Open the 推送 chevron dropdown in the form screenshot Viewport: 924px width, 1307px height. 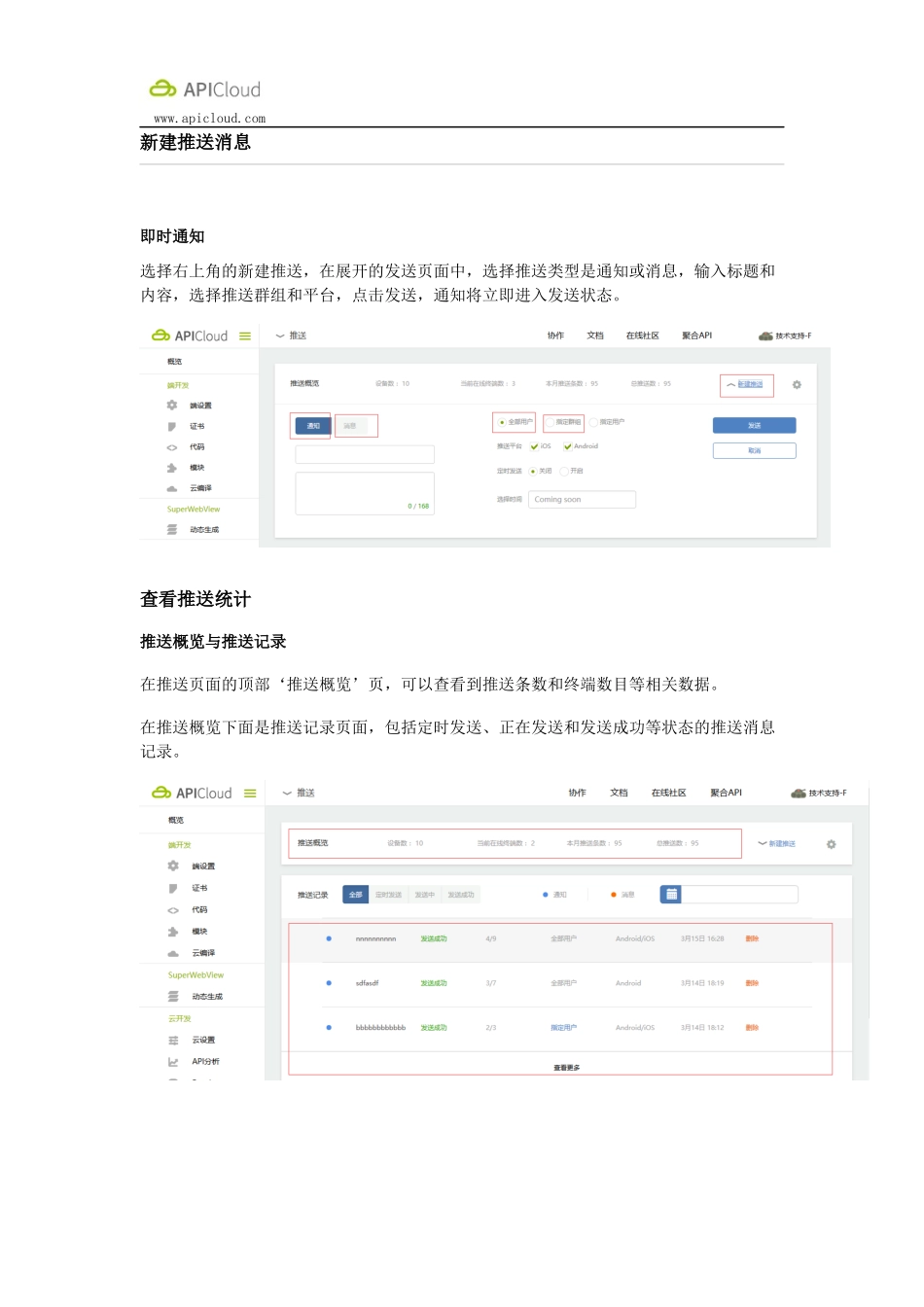[x=281, y=336]
